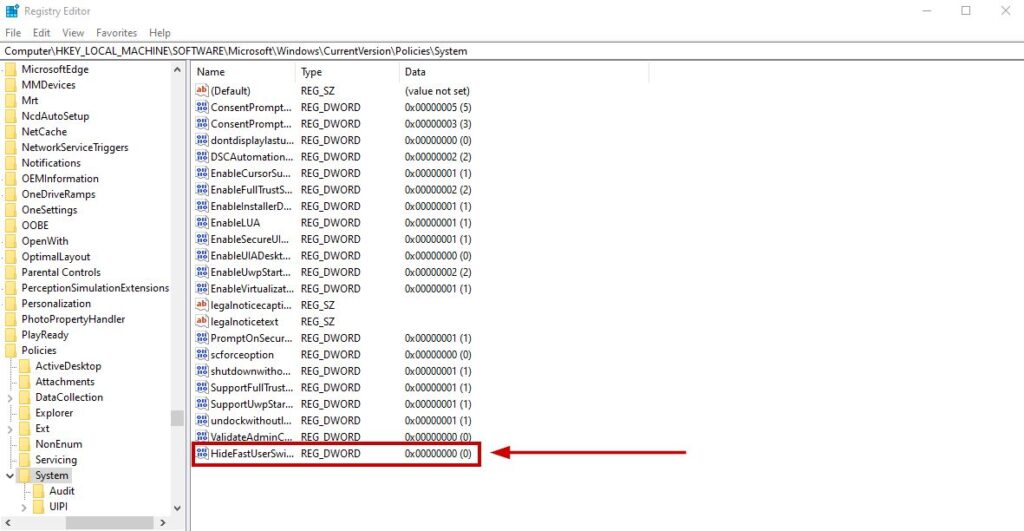Viewport: 1024px width, 531px height.
Task: Click the DWORD icon beside SupportFullTrust...
Action: (202, 387)
